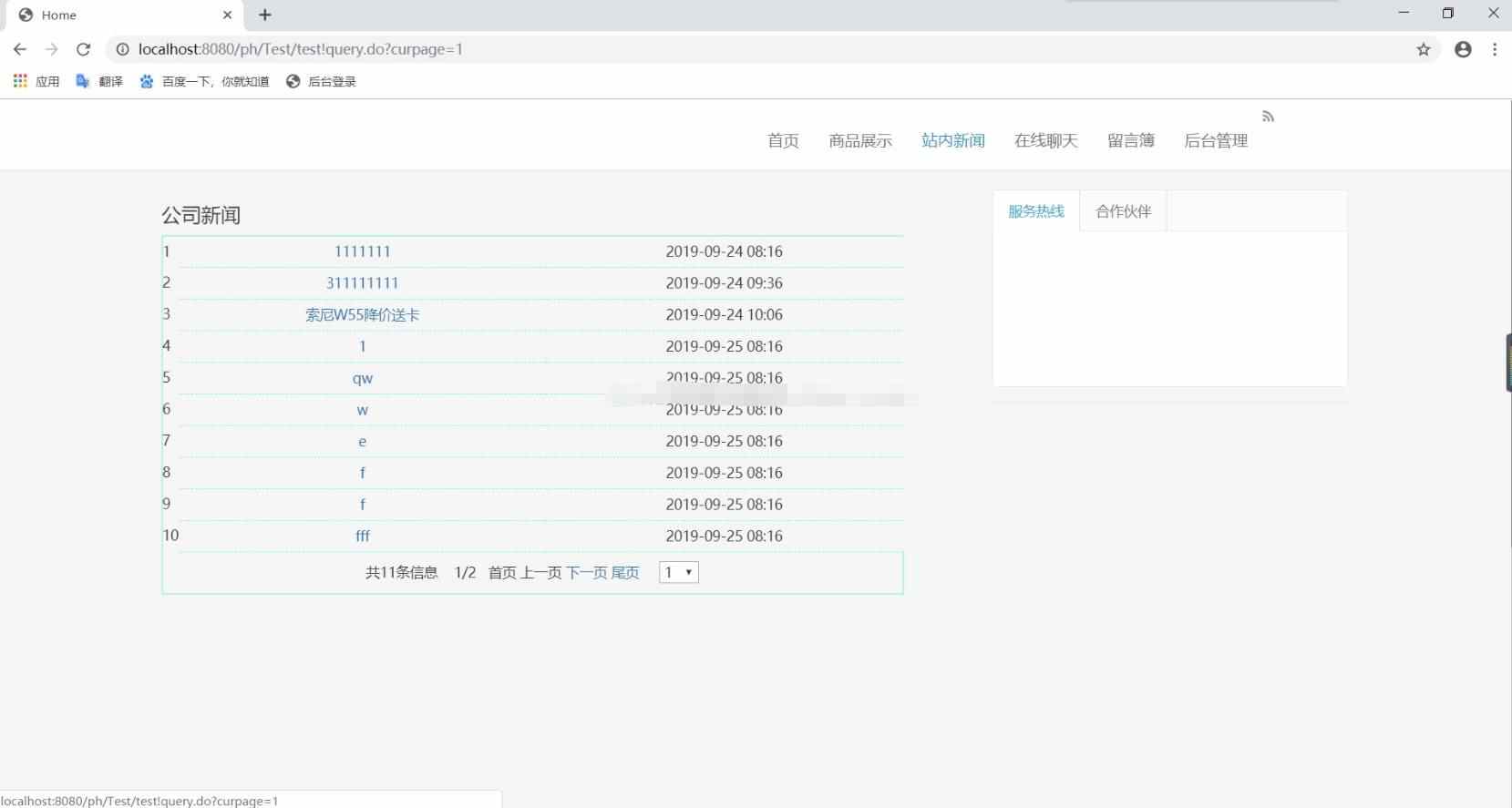Open news item titled e

tap(363, 441)
